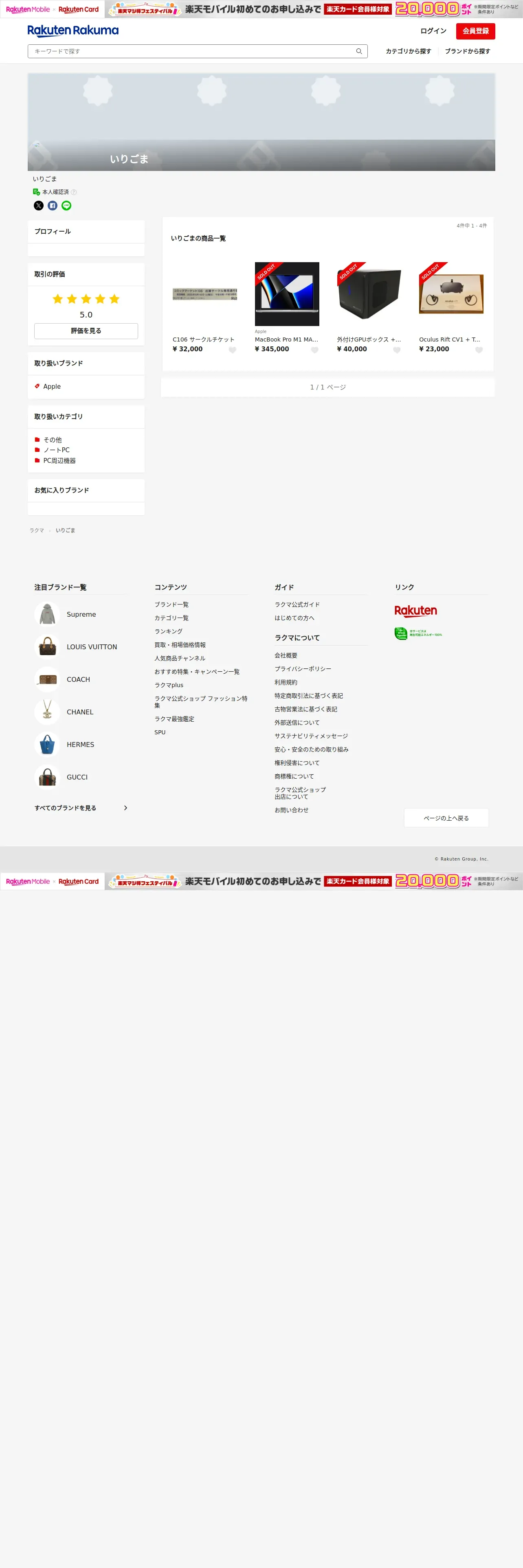This screenshot has height=1568, width=523.
Task: Click the Rakuten Rakuma logo
Action: tap(73, 31)
